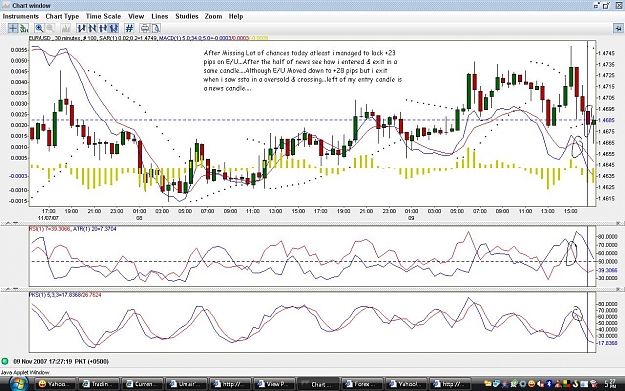Select the crosshair cursor tool

coord(13,28)
